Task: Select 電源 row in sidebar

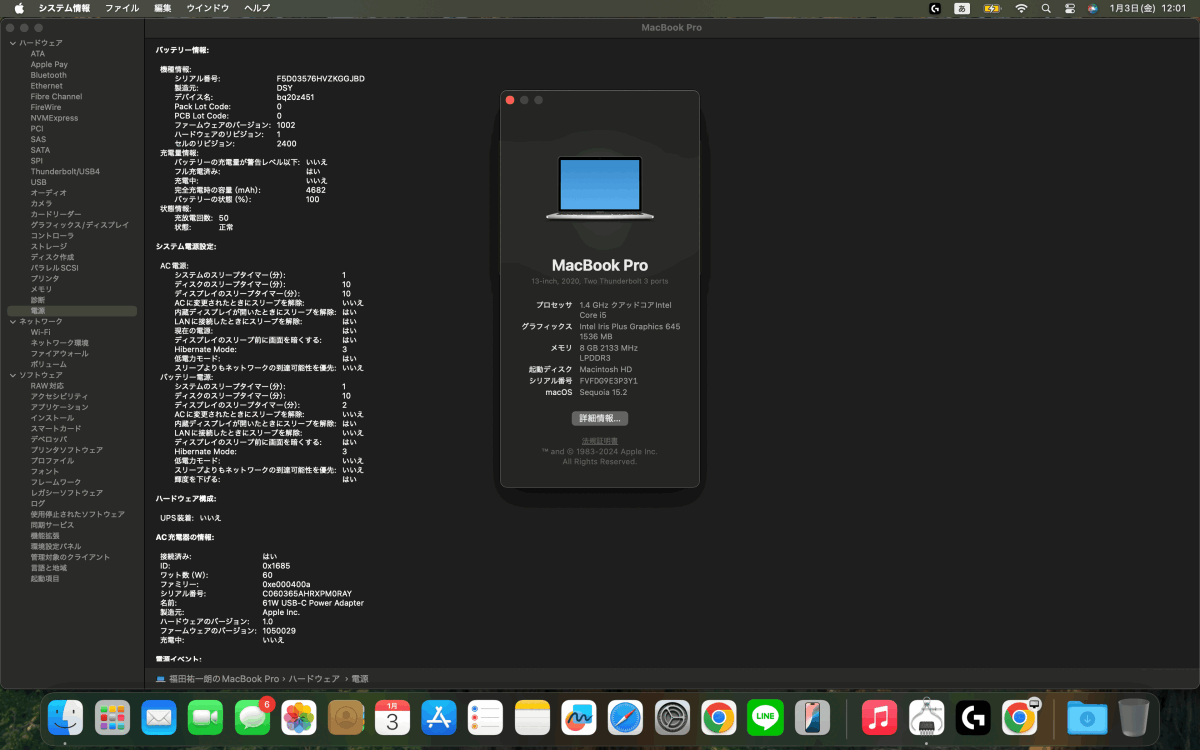Action: [x=72, y=311]
